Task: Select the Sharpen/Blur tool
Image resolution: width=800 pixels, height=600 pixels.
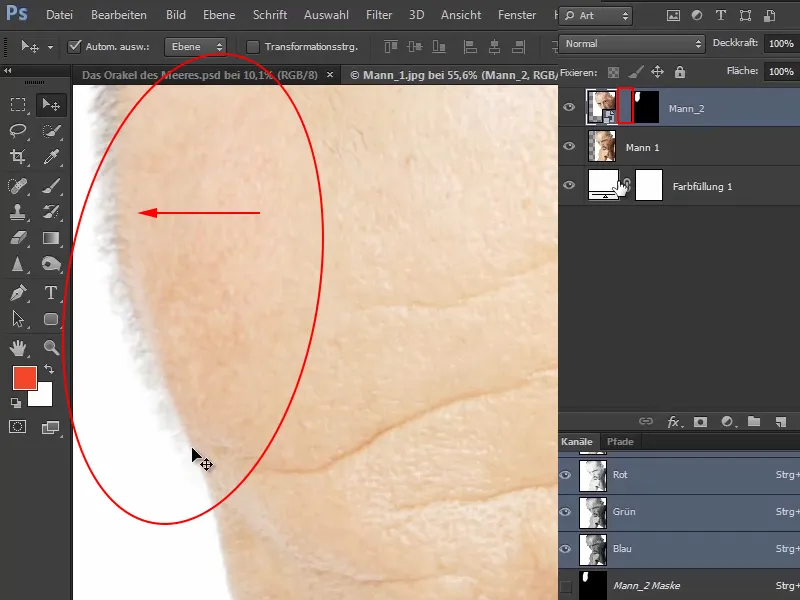Action: 18,264
